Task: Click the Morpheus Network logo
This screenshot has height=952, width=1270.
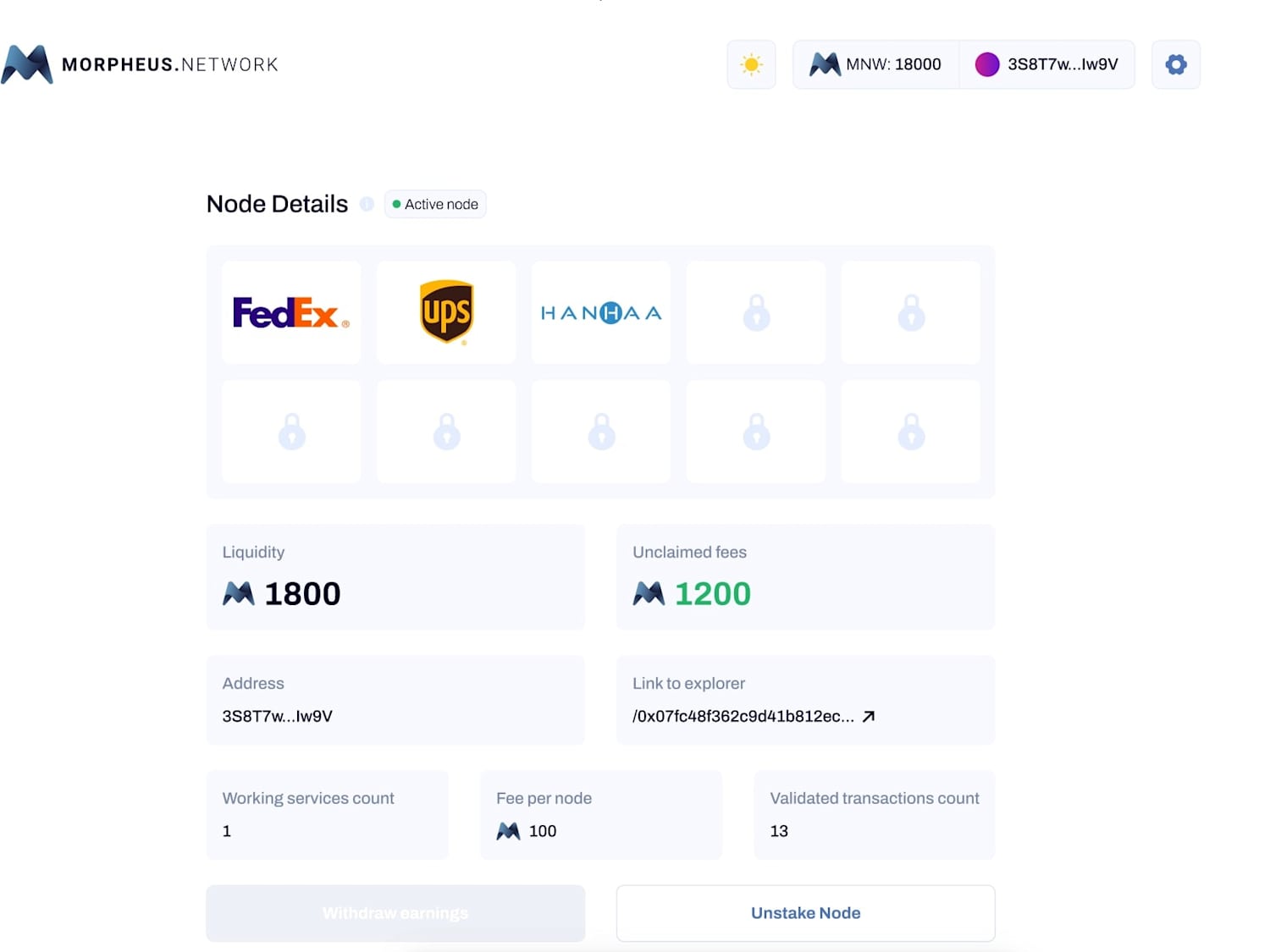Action: [140, 64]
